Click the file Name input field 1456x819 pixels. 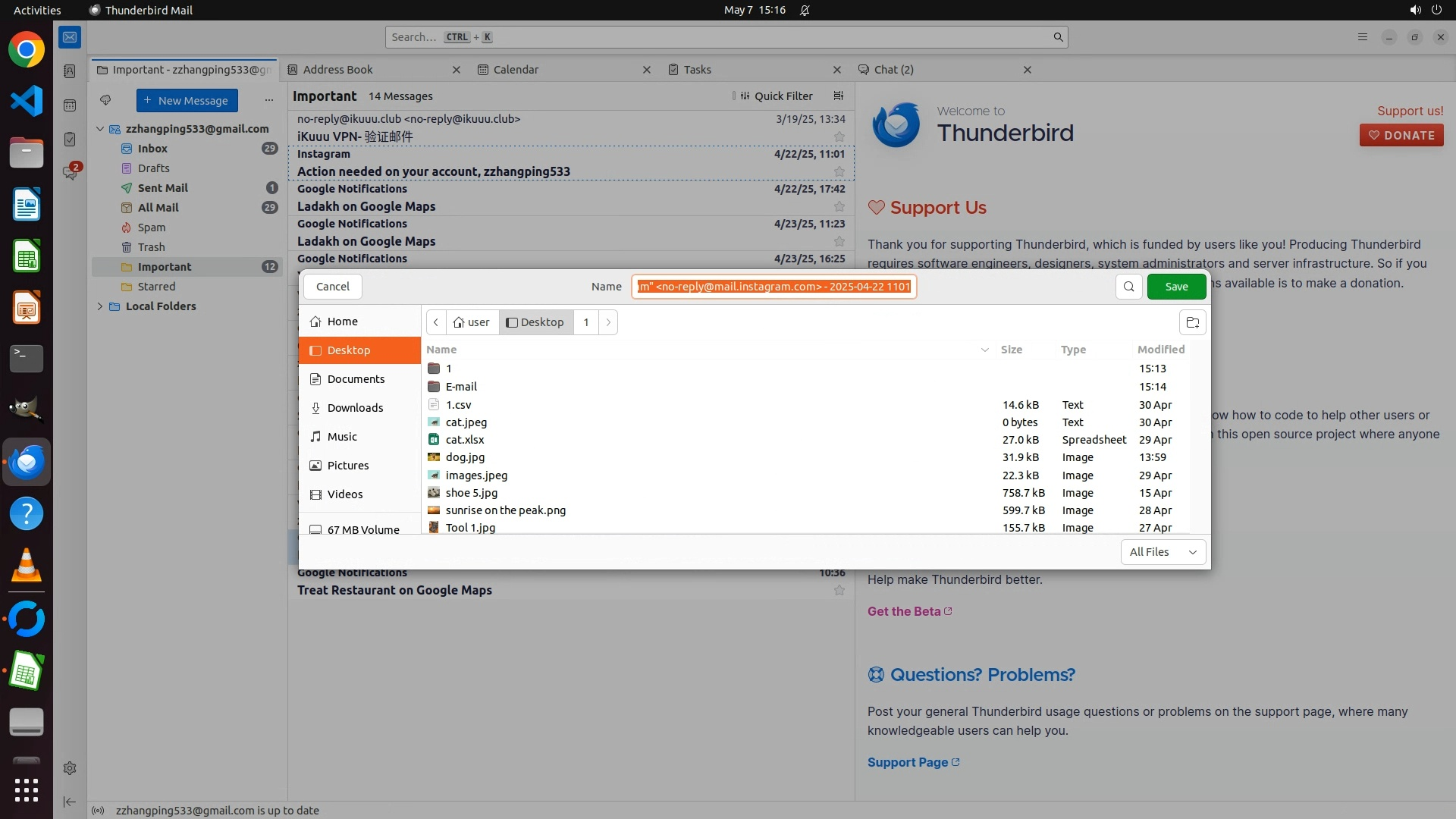pyautogui.click(x=773, y=287)
